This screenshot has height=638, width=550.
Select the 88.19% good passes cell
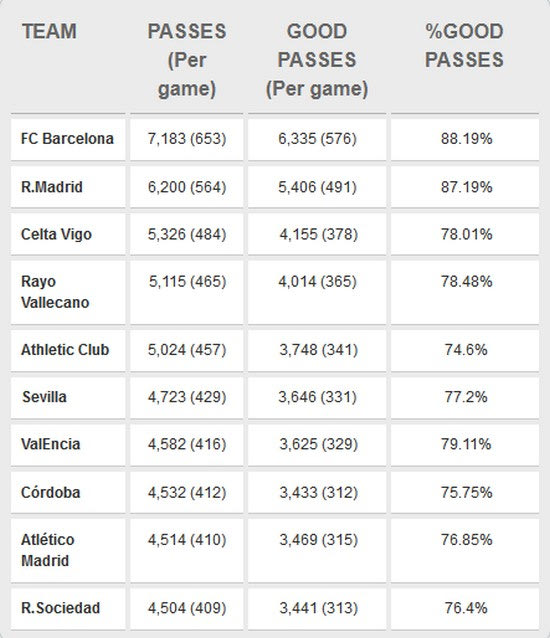[x=467, y=139]
